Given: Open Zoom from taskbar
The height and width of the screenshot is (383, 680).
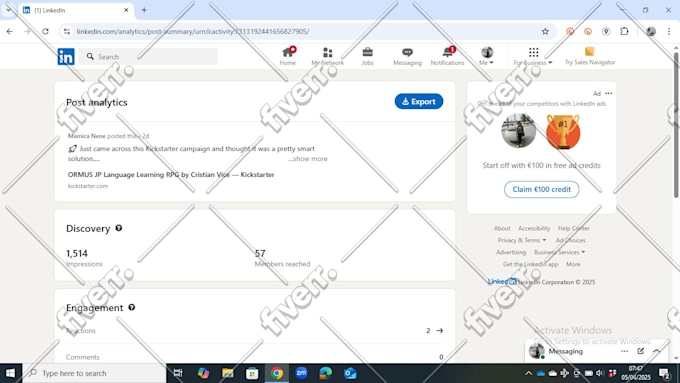Looking at the screenshot, I should [301, 373].
